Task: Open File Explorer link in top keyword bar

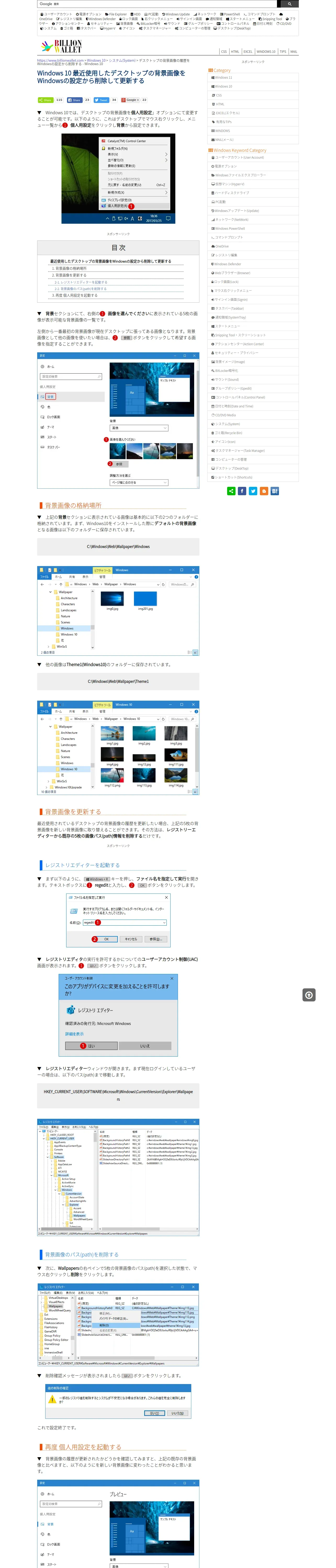Action: coord(118,14)
